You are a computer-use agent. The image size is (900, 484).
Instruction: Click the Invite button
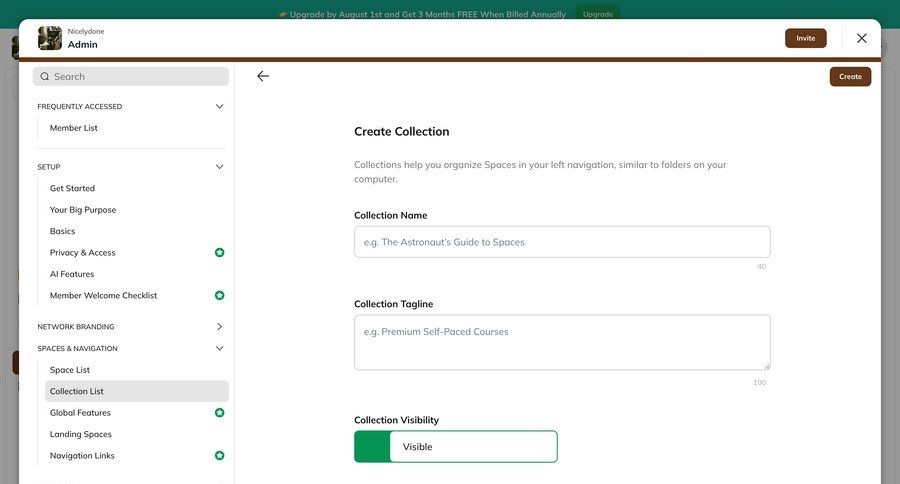point(805,38)
